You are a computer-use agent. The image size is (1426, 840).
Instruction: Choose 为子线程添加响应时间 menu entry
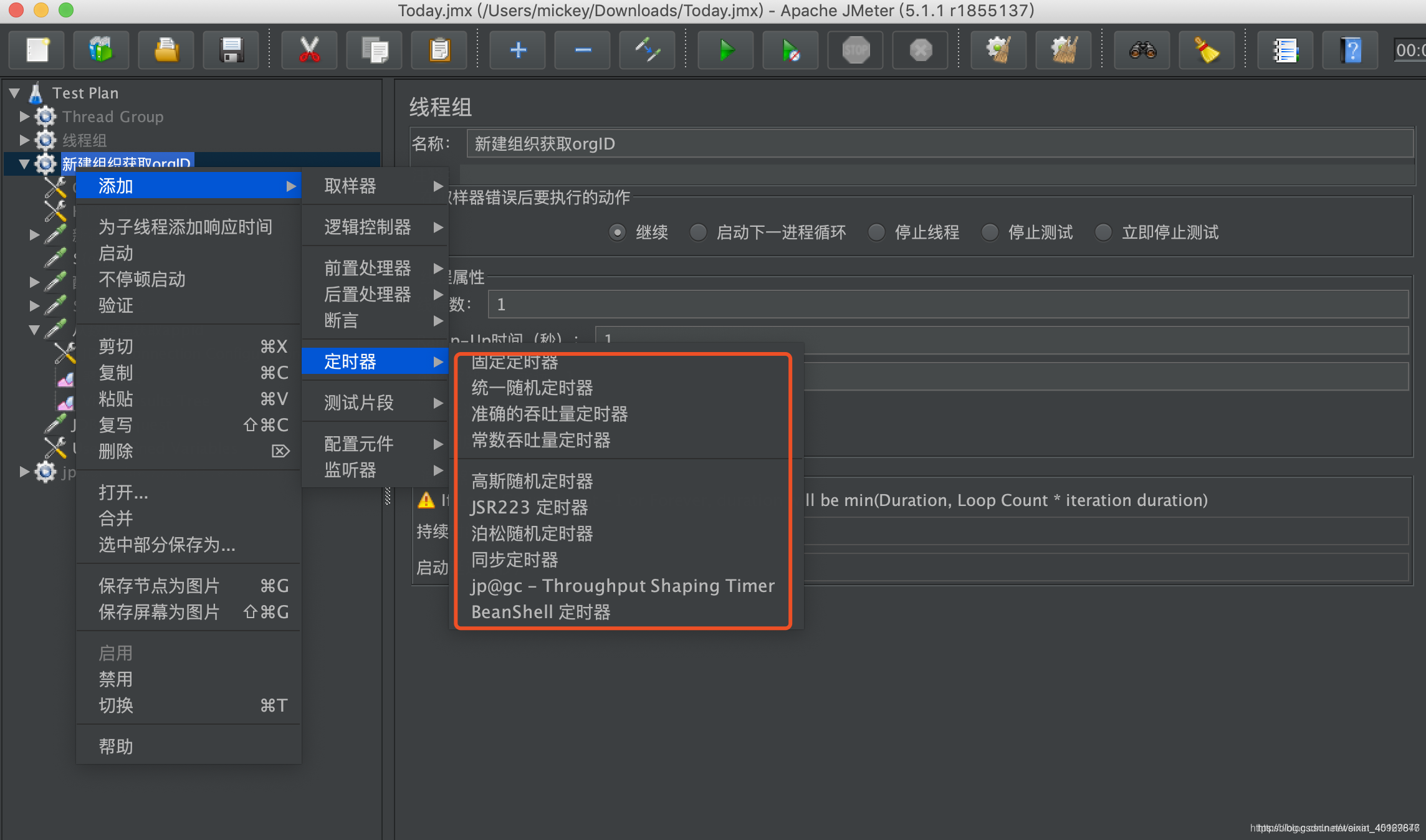coord(188,227)
